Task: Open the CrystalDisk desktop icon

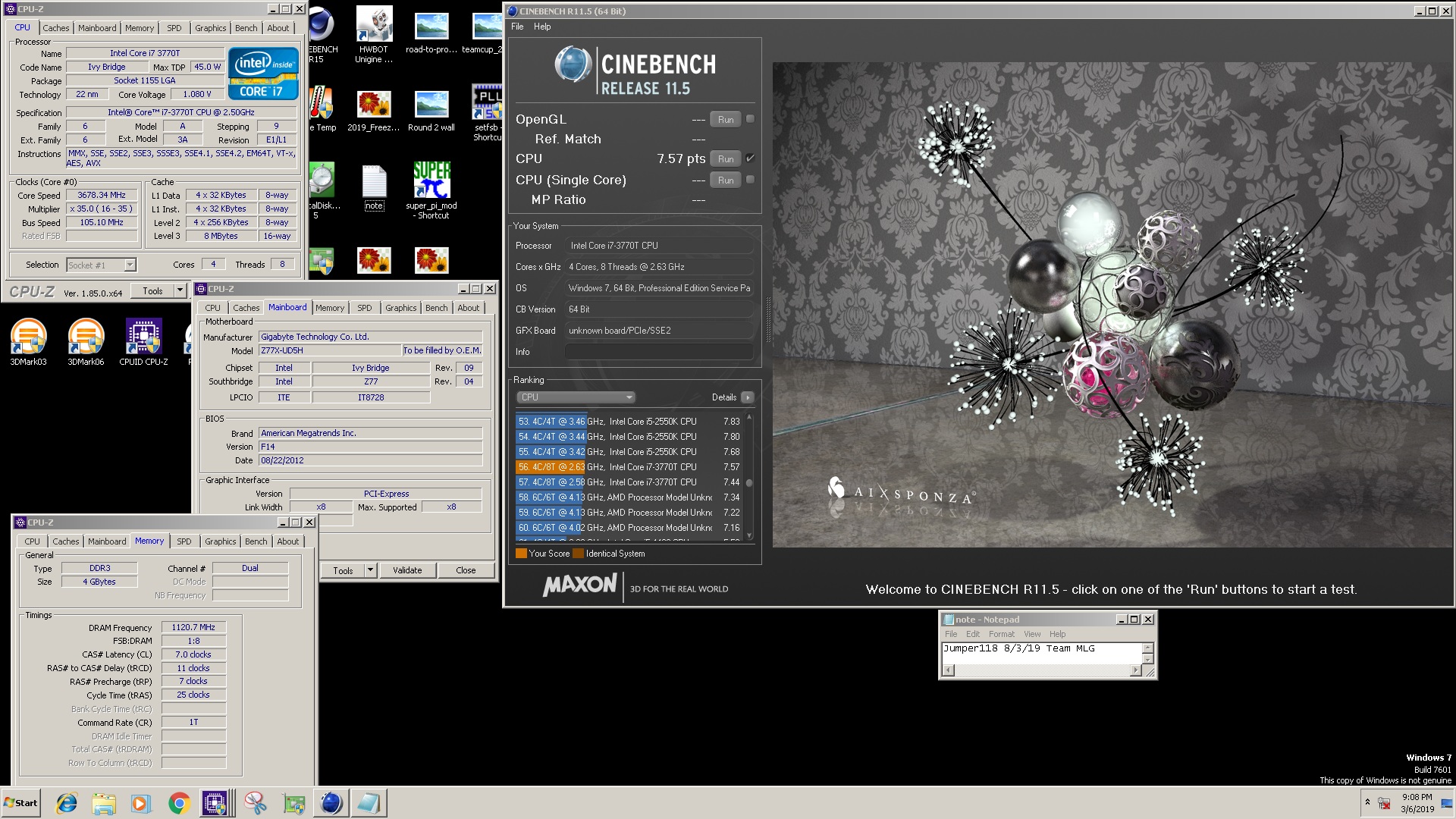Action: (x=322, y=190)
